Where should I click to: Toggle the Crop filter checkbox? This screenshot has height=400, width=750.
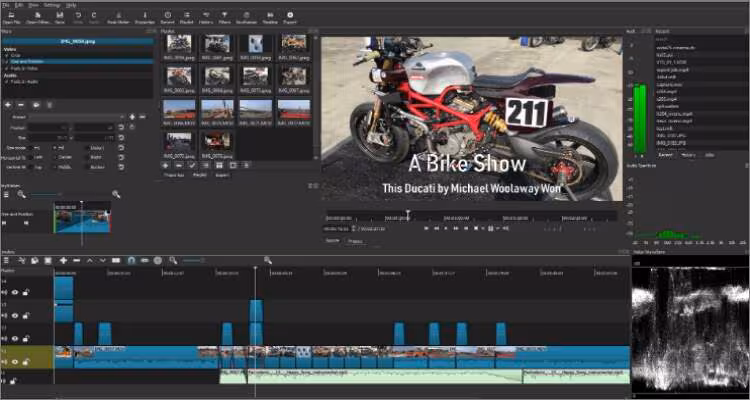coord(7,55)
